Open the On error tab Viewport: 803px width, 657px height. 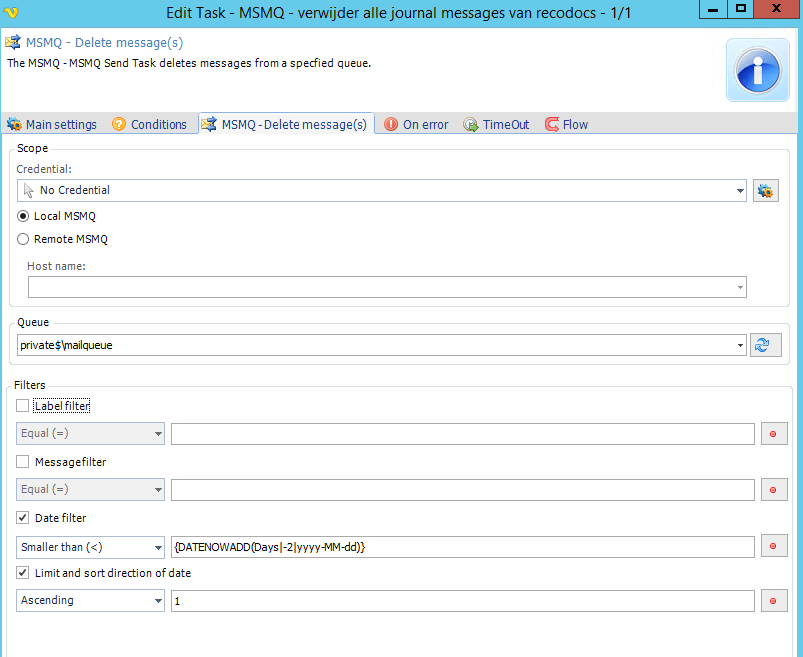pos(416,125)
